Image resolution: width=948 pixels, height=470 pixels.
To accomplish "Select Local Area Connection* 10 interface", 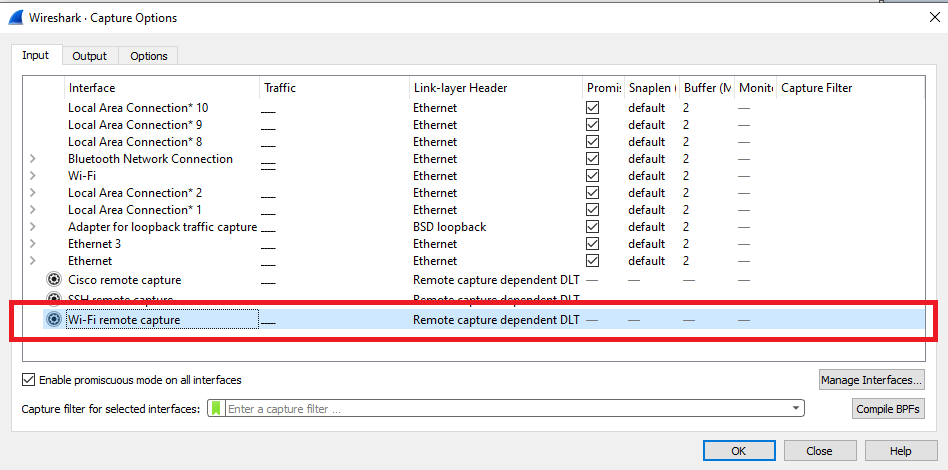I will pyautogui.click(x=138, y=108).
